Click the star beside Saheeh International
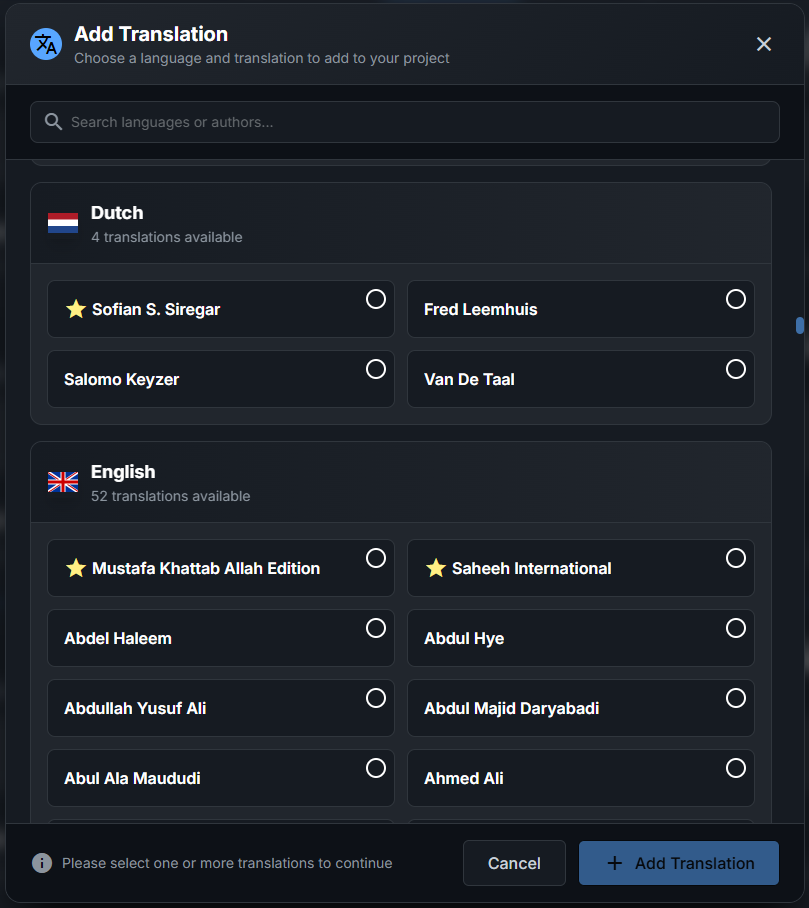 (436, 568)
